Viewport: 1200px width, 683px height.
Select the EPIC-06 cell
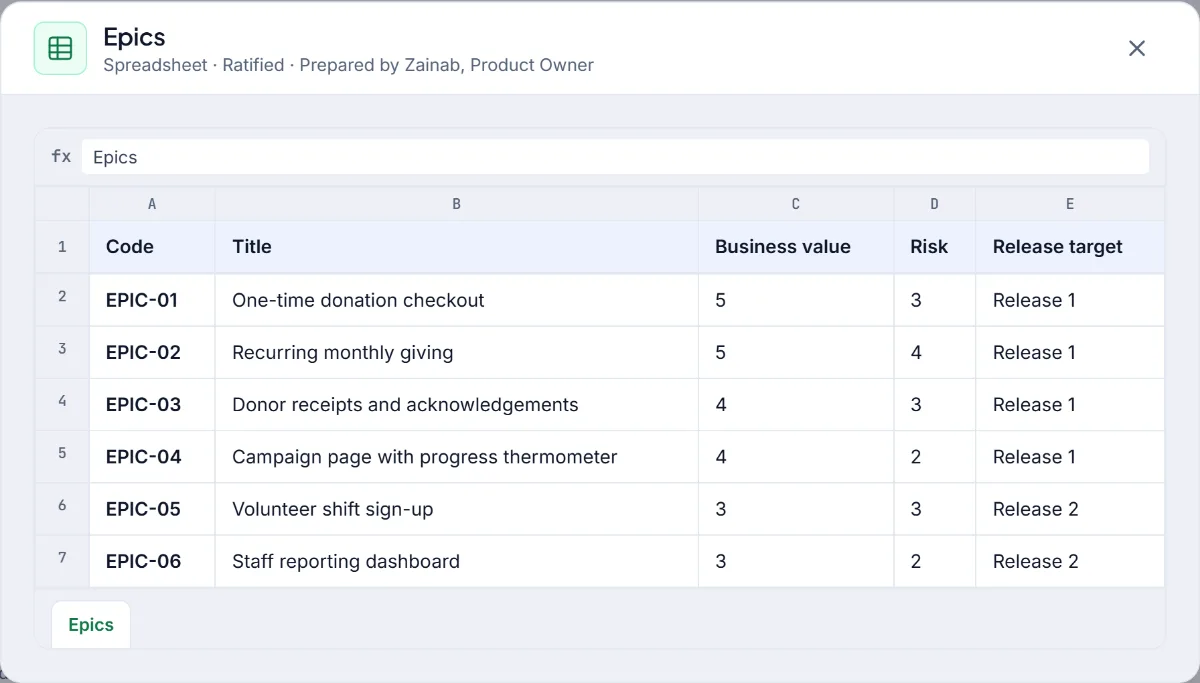[x=152, y=561]
